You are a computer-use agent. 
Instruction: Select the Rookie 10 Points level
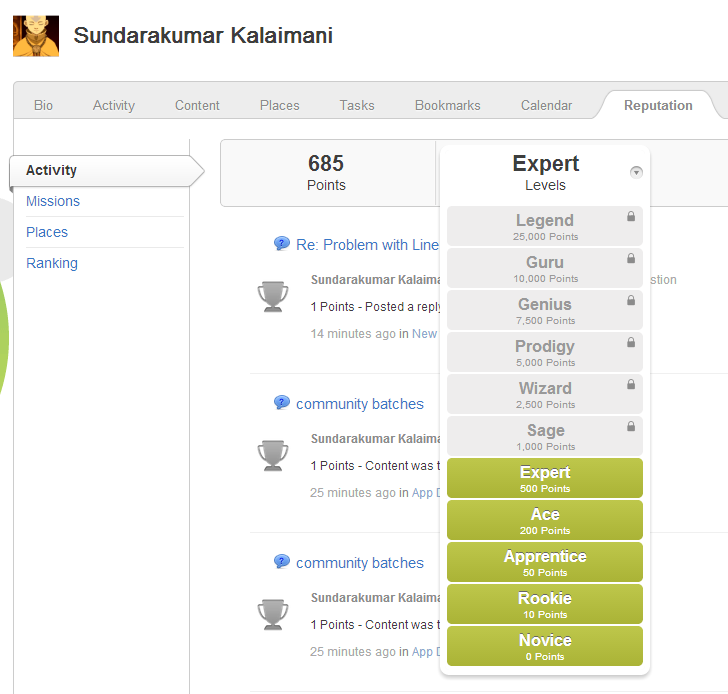(545, 604)
